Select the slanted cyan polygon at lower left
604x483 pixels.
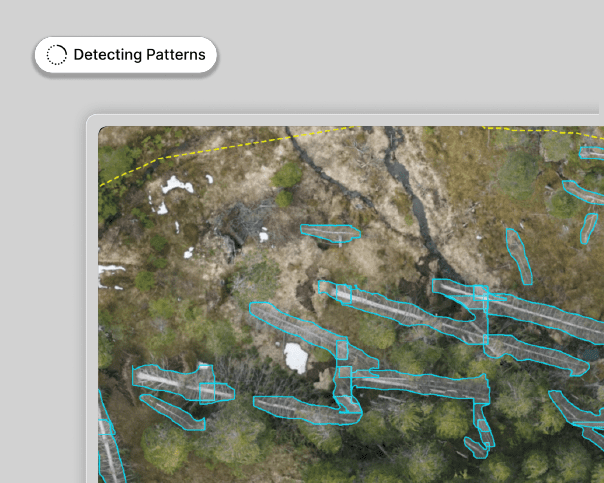(172, 412)
